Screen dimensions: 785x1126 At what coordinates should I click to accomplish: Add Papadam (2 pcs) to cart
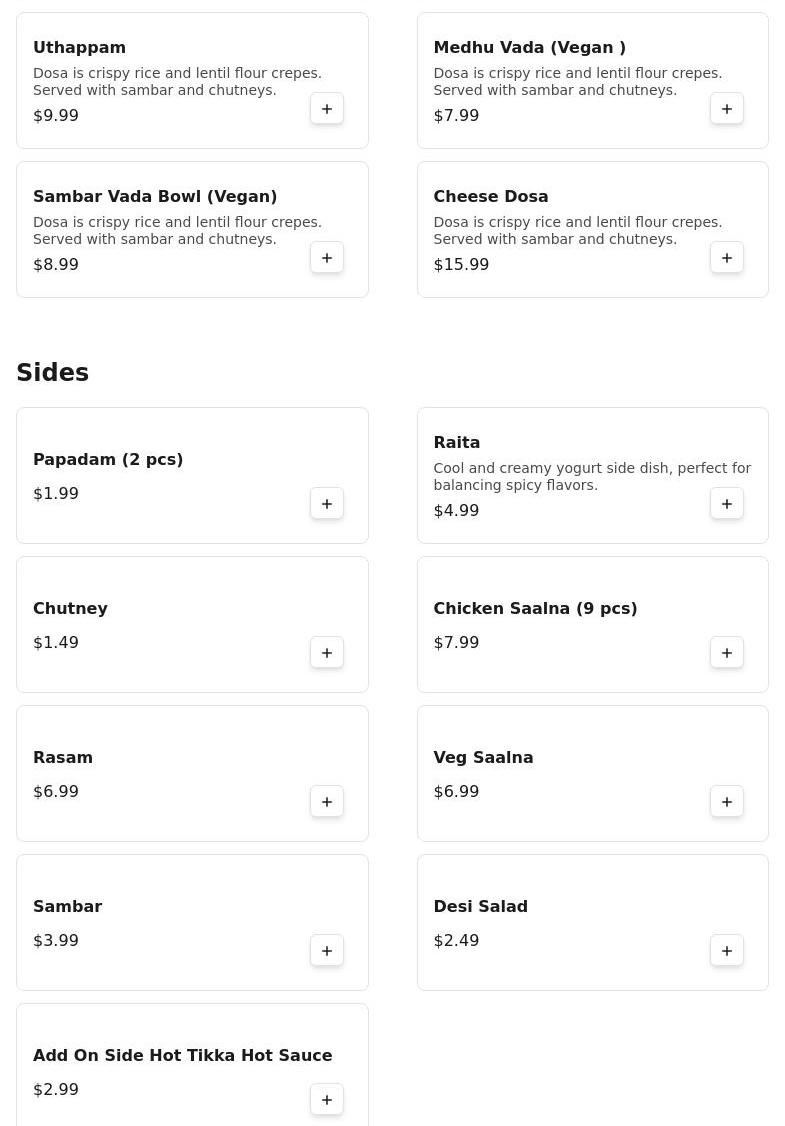[327, 504]
